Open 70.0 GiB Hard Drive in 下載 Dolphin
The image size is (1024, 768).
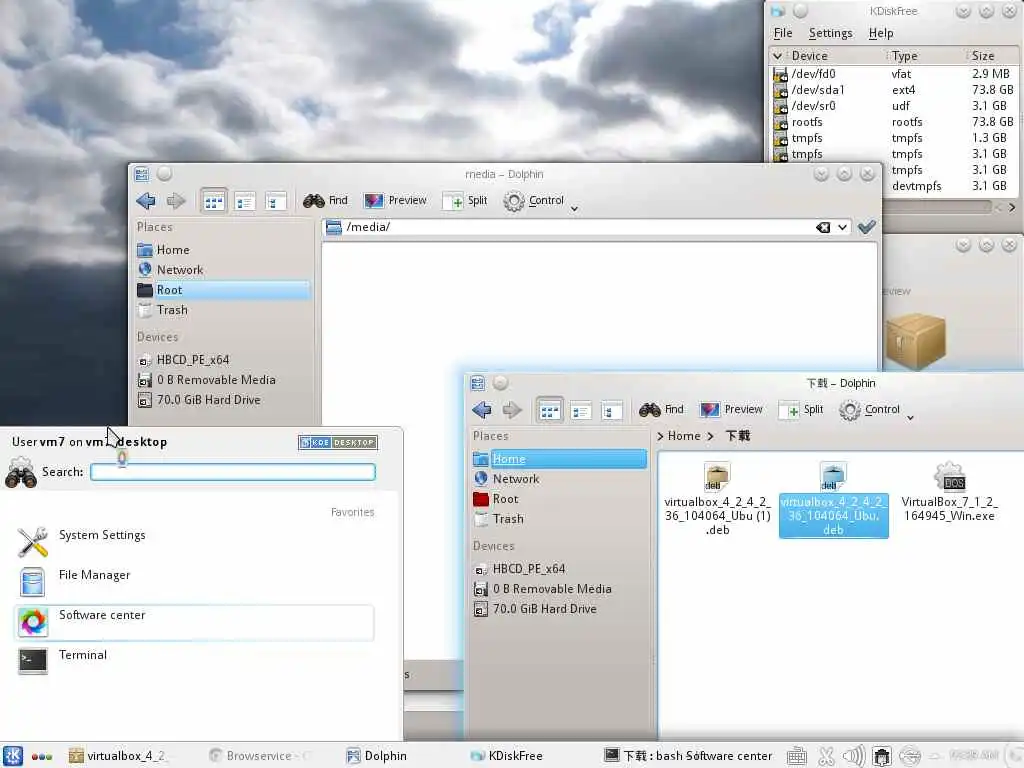tap(559, 609)
